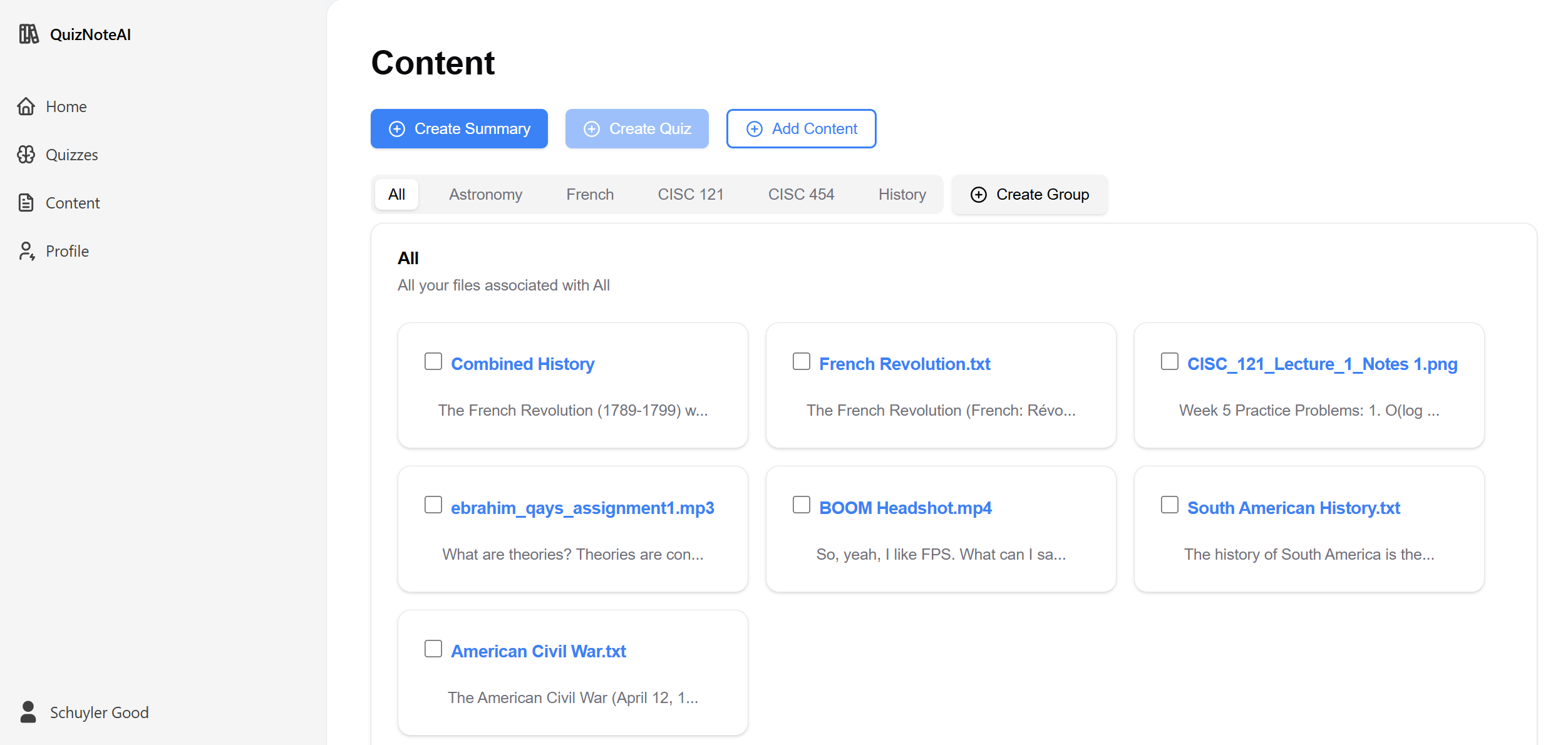Click the QuizNoteAI books logo icon

(x=28, y=34)
